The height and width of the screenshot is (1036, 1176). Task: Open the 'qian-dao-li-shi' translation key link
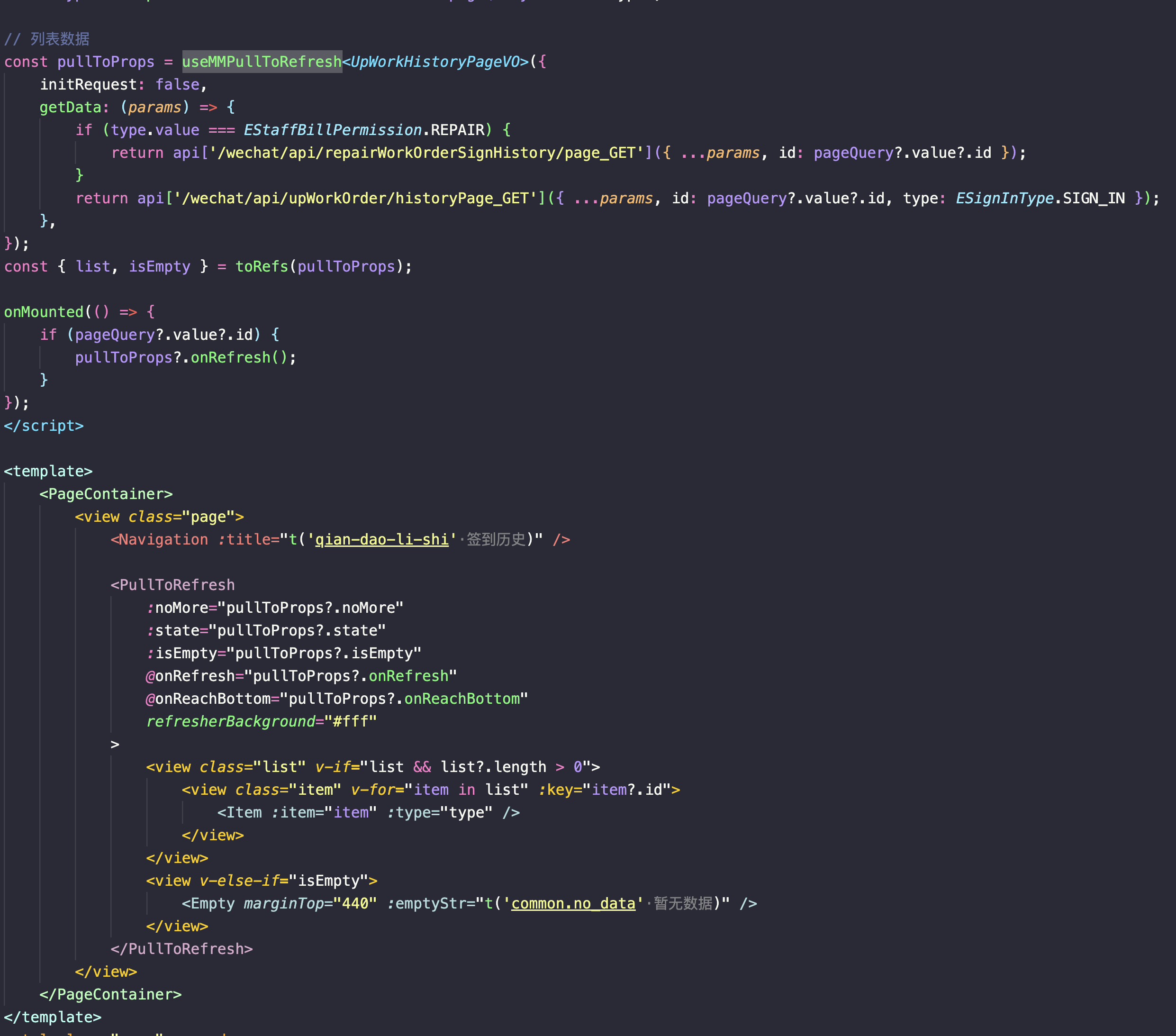point(382,539)
